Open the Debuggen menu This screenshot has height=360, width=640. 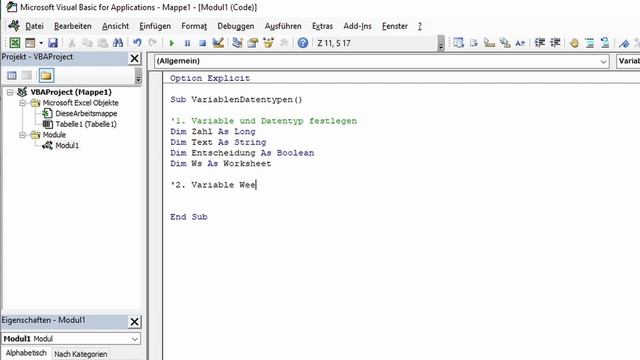point(236,26)
